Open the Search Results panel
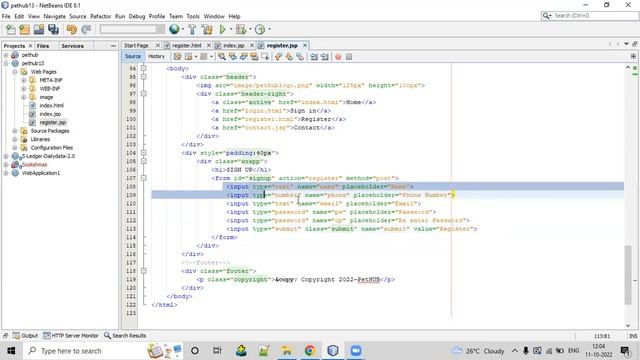The width and height of the screenshot is (640, 360). [x=125, y=336]
